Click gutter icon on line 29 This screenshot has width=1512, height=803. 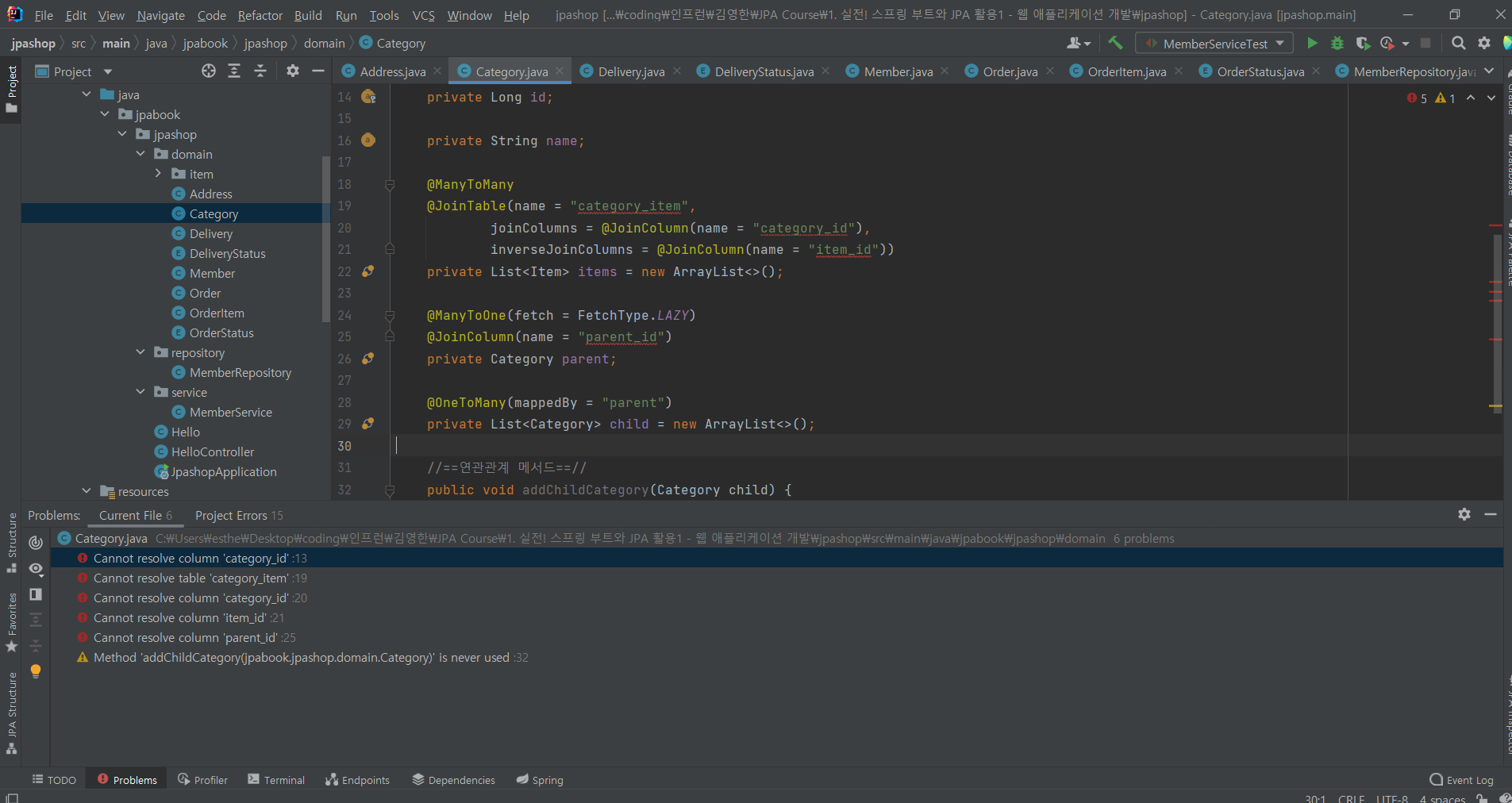(x=368, y=424)
